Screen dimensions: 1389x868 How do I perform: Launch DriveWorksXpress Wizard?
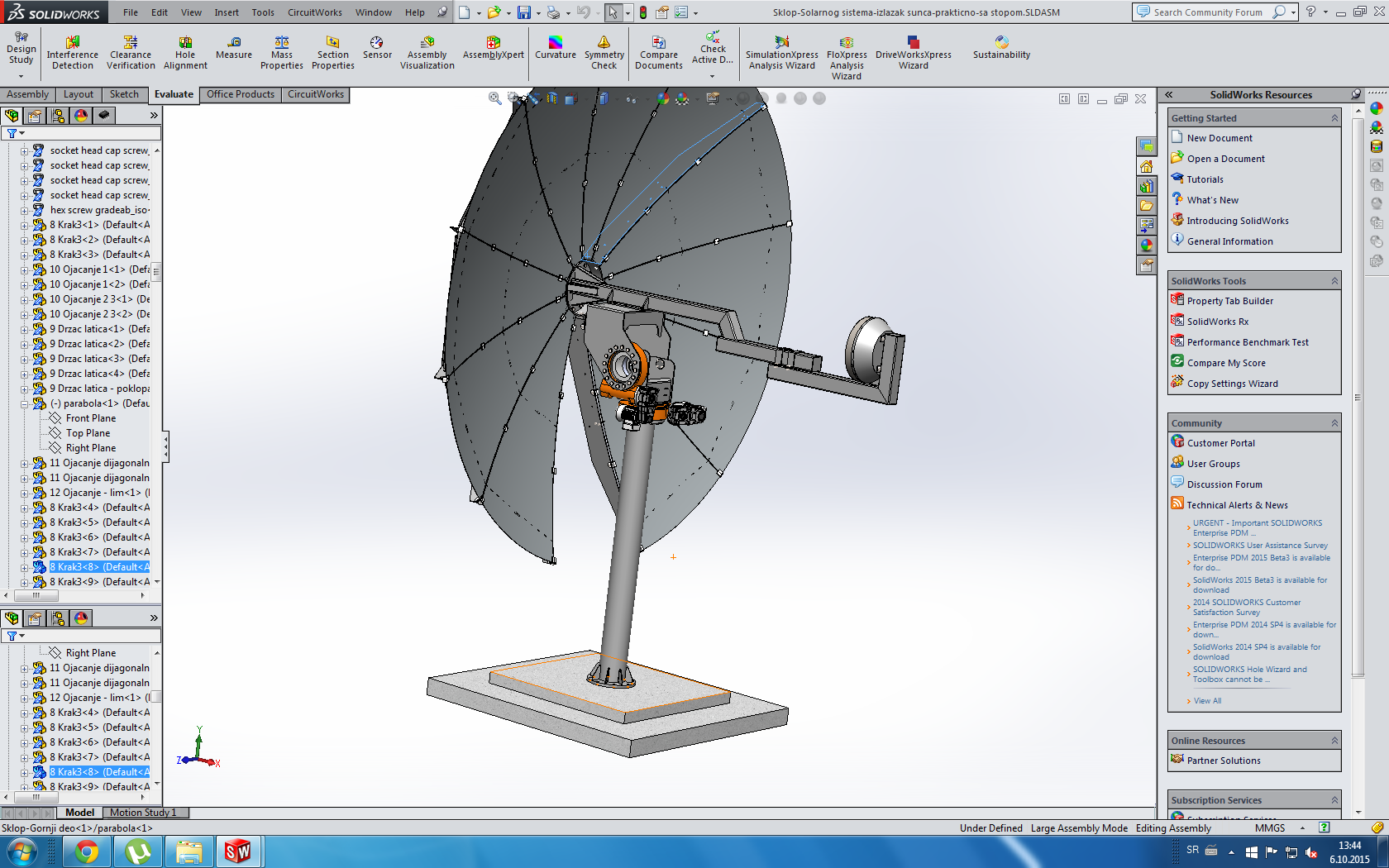click(914, 53)
